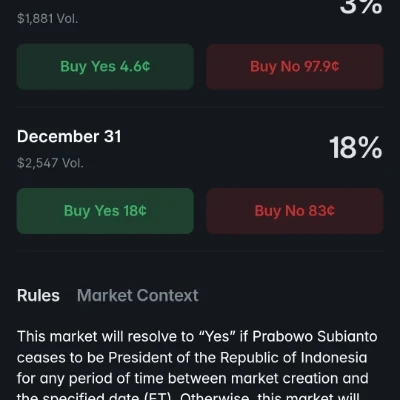Click the quoted “Yes” in rules text
Screen dimensions: 400x400
click(x=217, y=337)
